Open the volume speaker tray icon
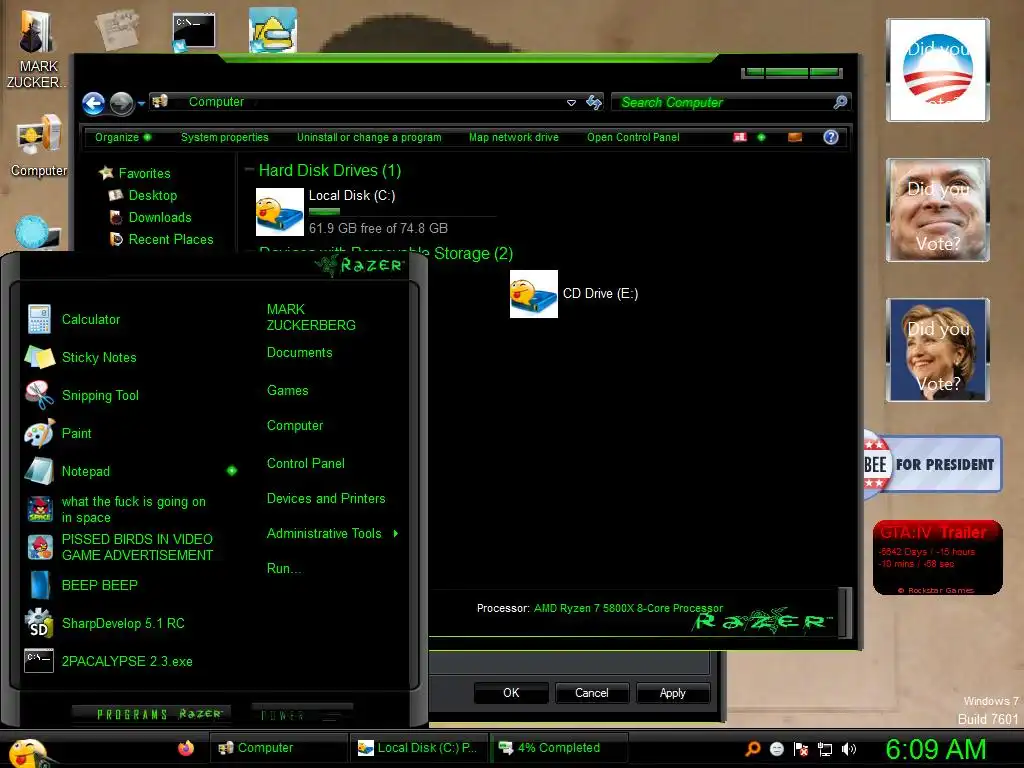Viewport: 1024px width, 768px height. 848,749
